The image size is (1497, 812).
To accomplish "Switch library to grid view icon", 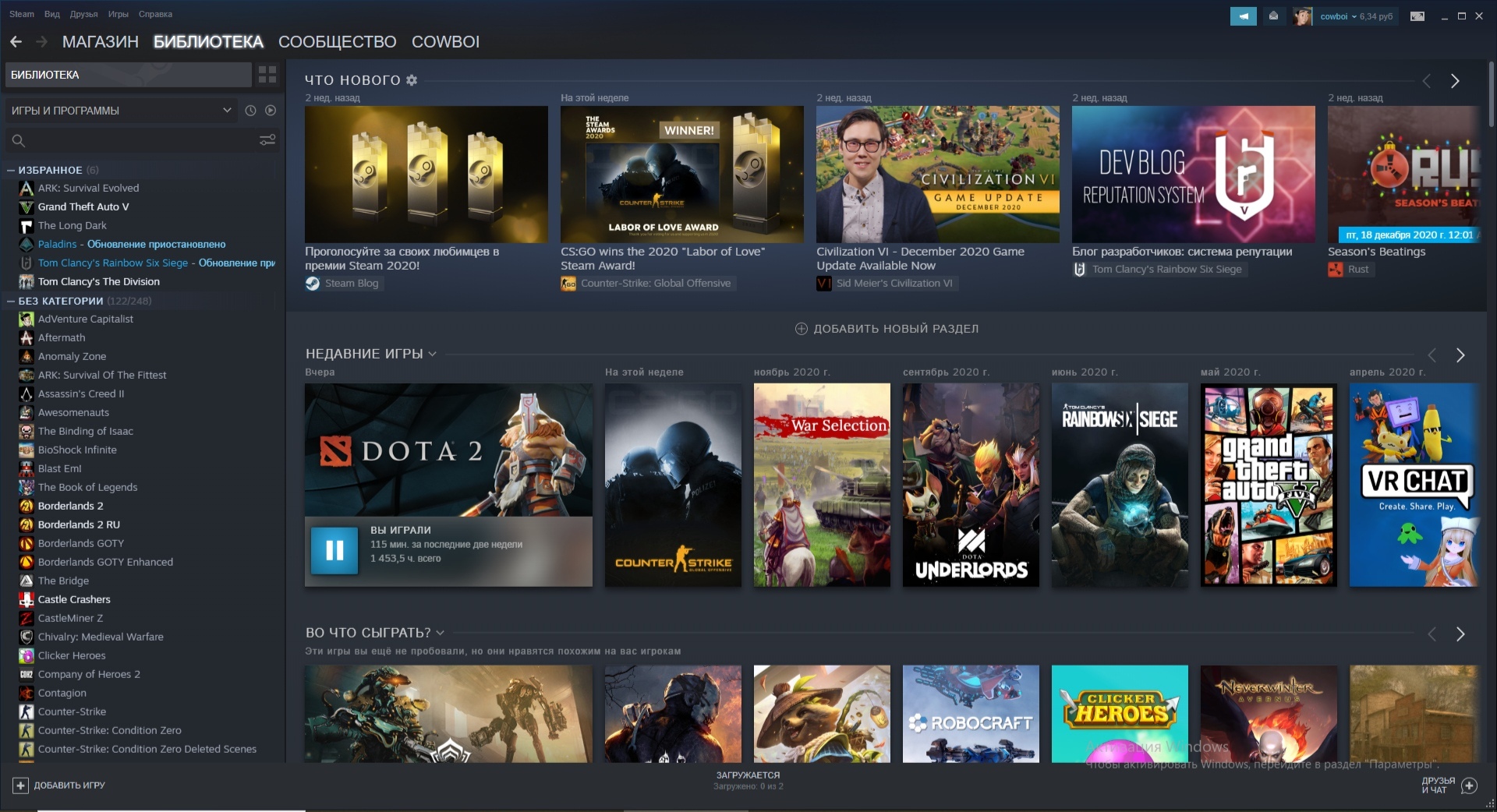I will point(267,75).
